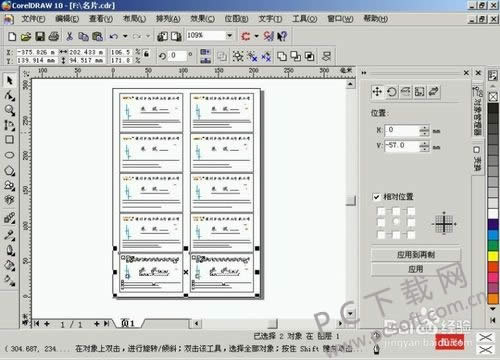This screenshot has width=500, height=360.
Task: Open the Layout menu
Action: [134, 19]
